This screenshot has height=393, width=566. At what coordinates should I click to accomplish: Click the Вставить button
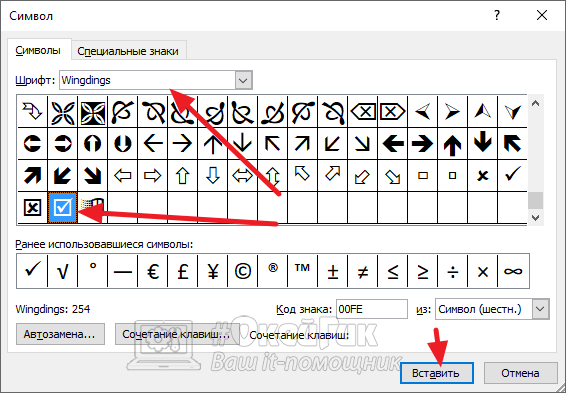(x=436, y=373)
